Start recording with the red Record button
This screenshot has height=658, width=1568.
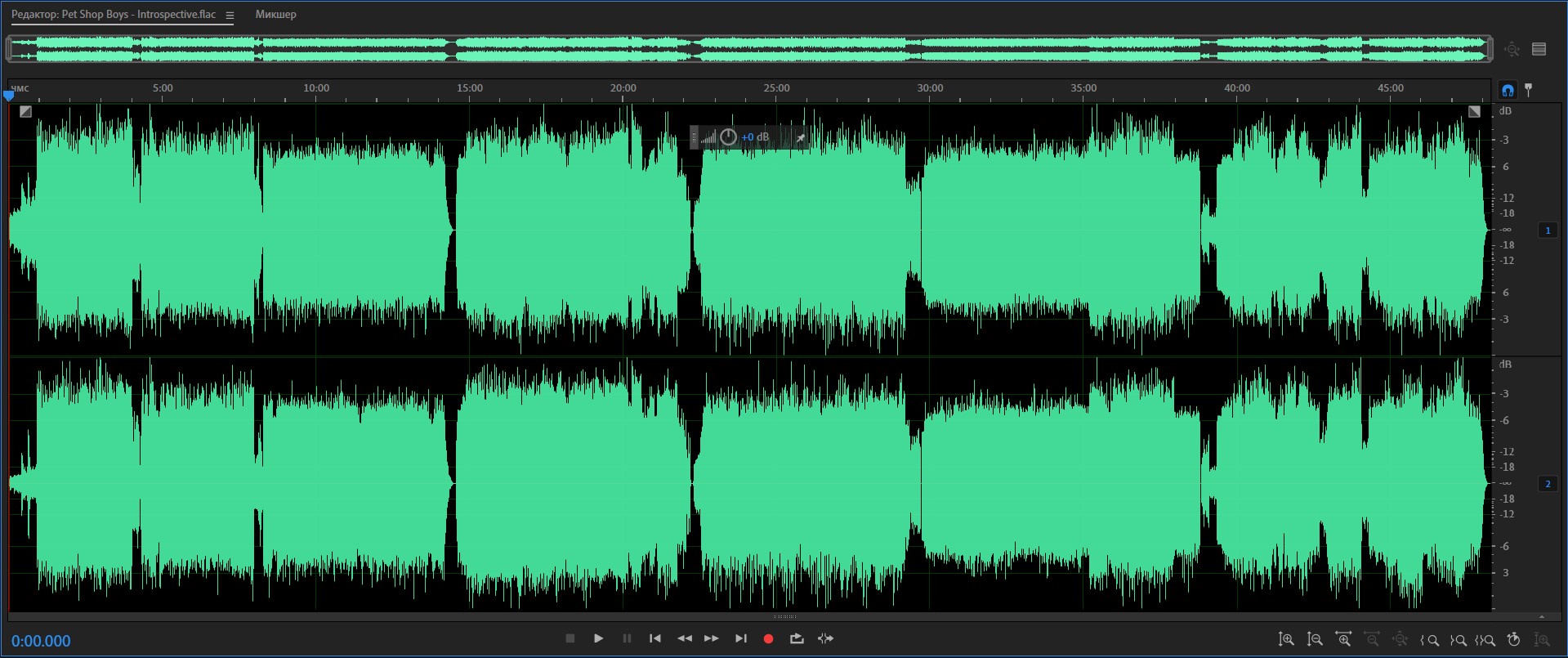768,638
